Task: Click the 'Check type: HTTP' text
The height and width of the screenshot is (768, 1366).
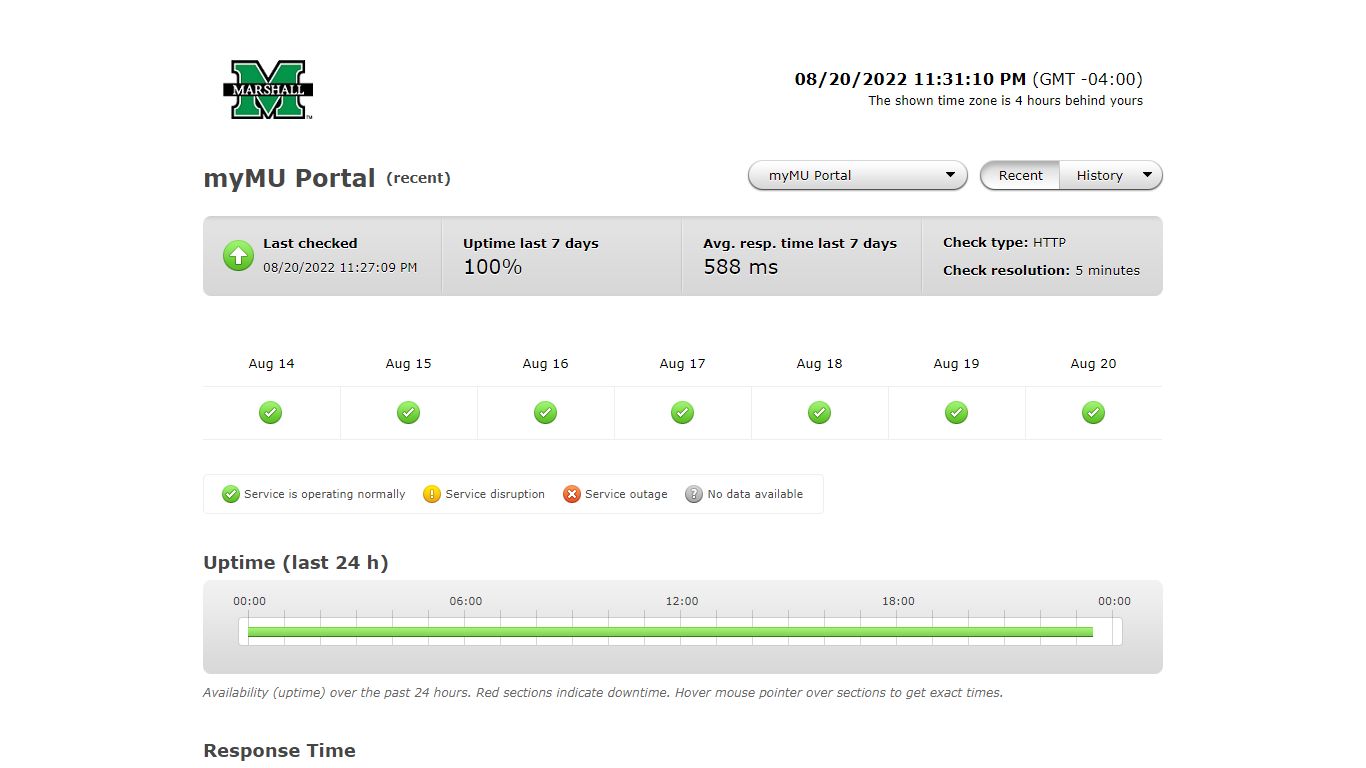Action: tap(1004, 242)
